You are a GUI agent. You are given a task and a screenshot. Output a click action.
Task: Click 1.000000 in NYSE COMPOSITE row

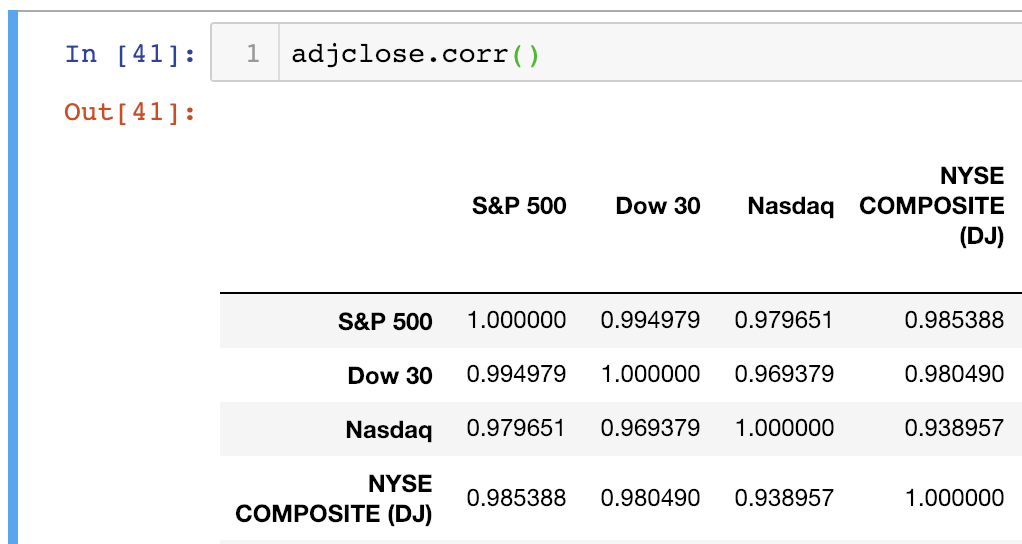[x=955, y=498]
